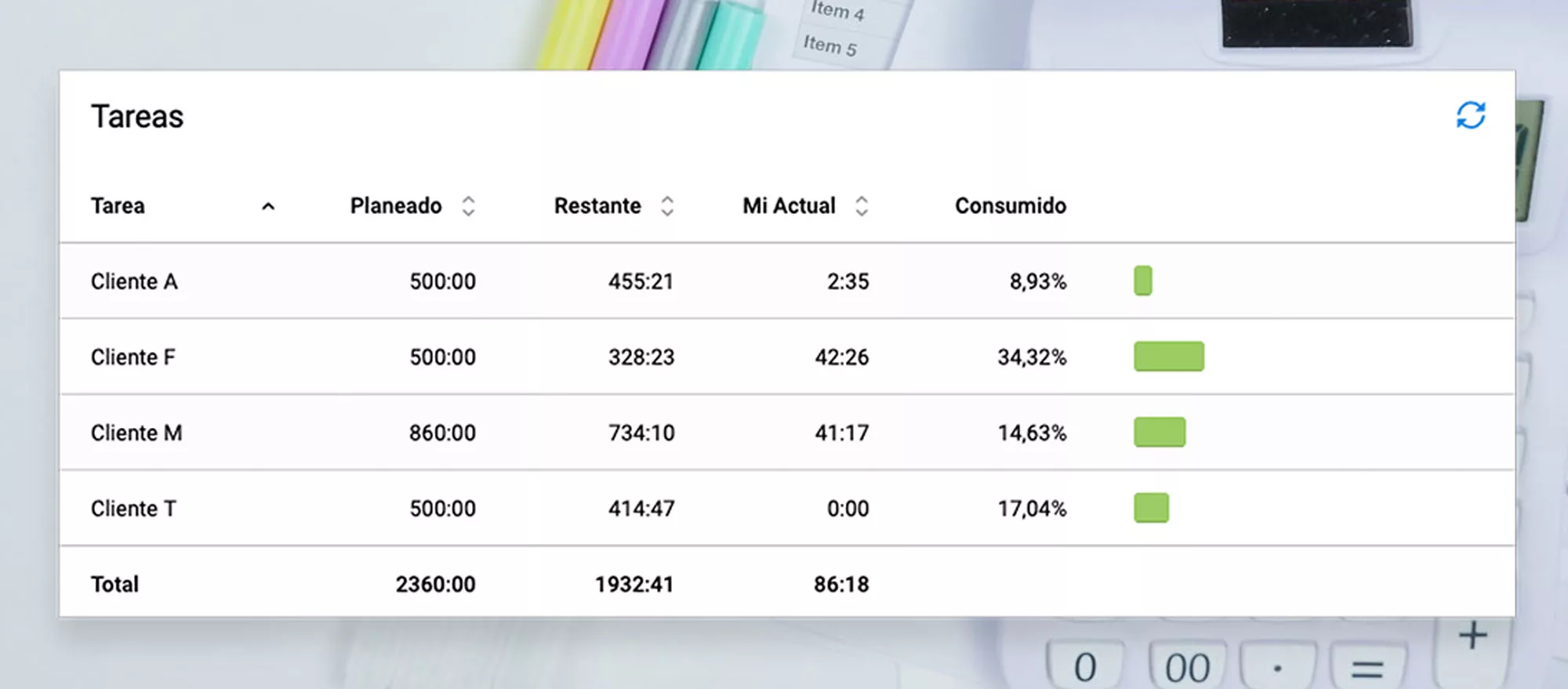Sort by Planeado using its sort arrows
The width and height of the screenshot is (1568, 689).
468,206
